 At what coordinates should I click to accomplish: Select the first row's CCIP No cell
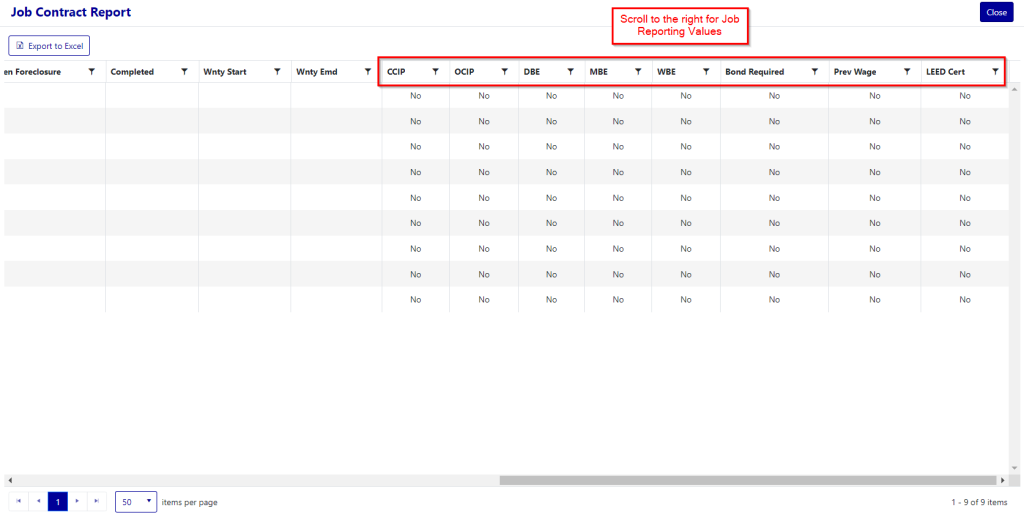[415, 96]
